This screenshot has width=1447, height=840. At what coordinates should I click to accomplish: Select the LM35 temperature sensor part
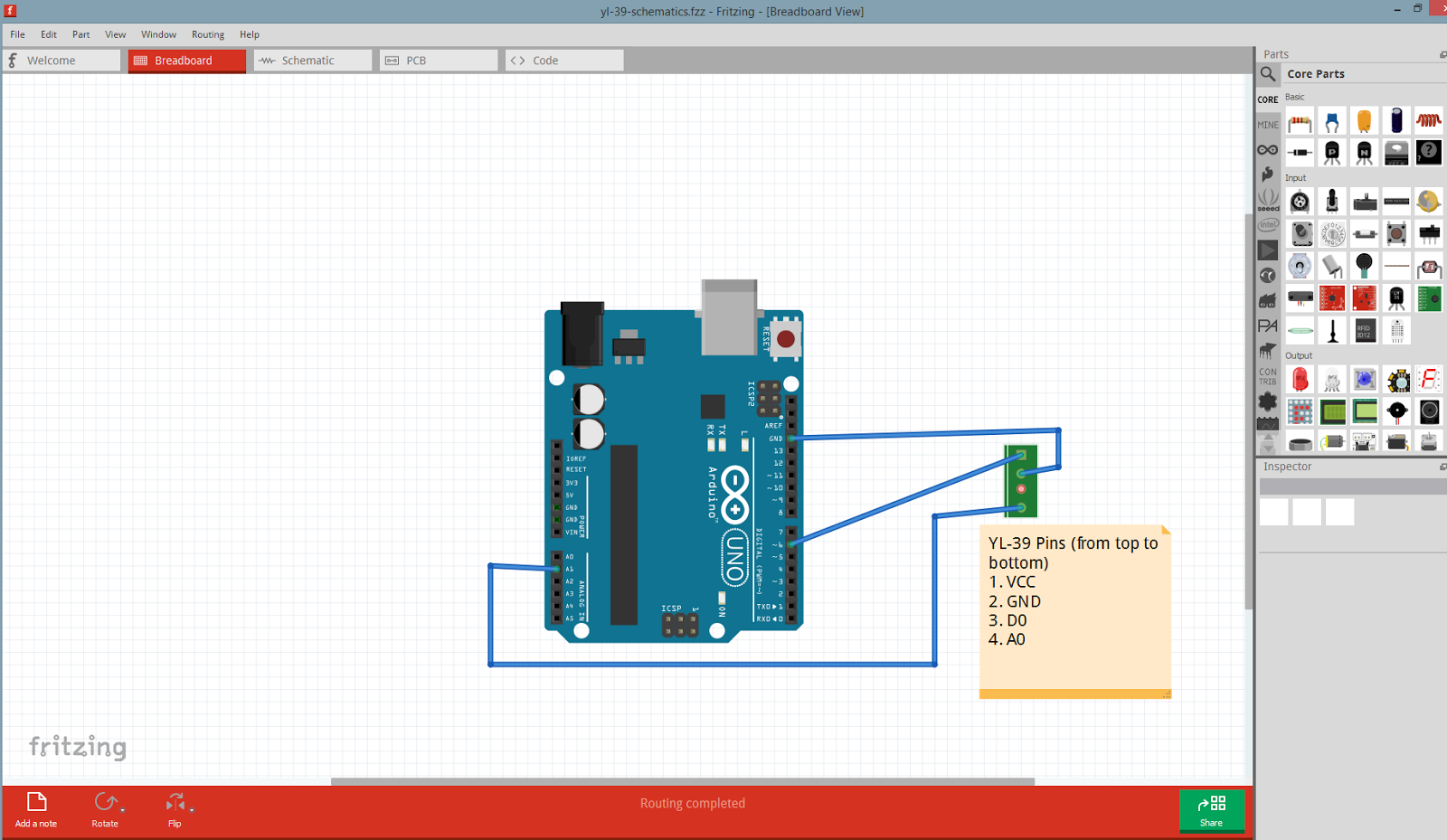[x=1396, y=298]
